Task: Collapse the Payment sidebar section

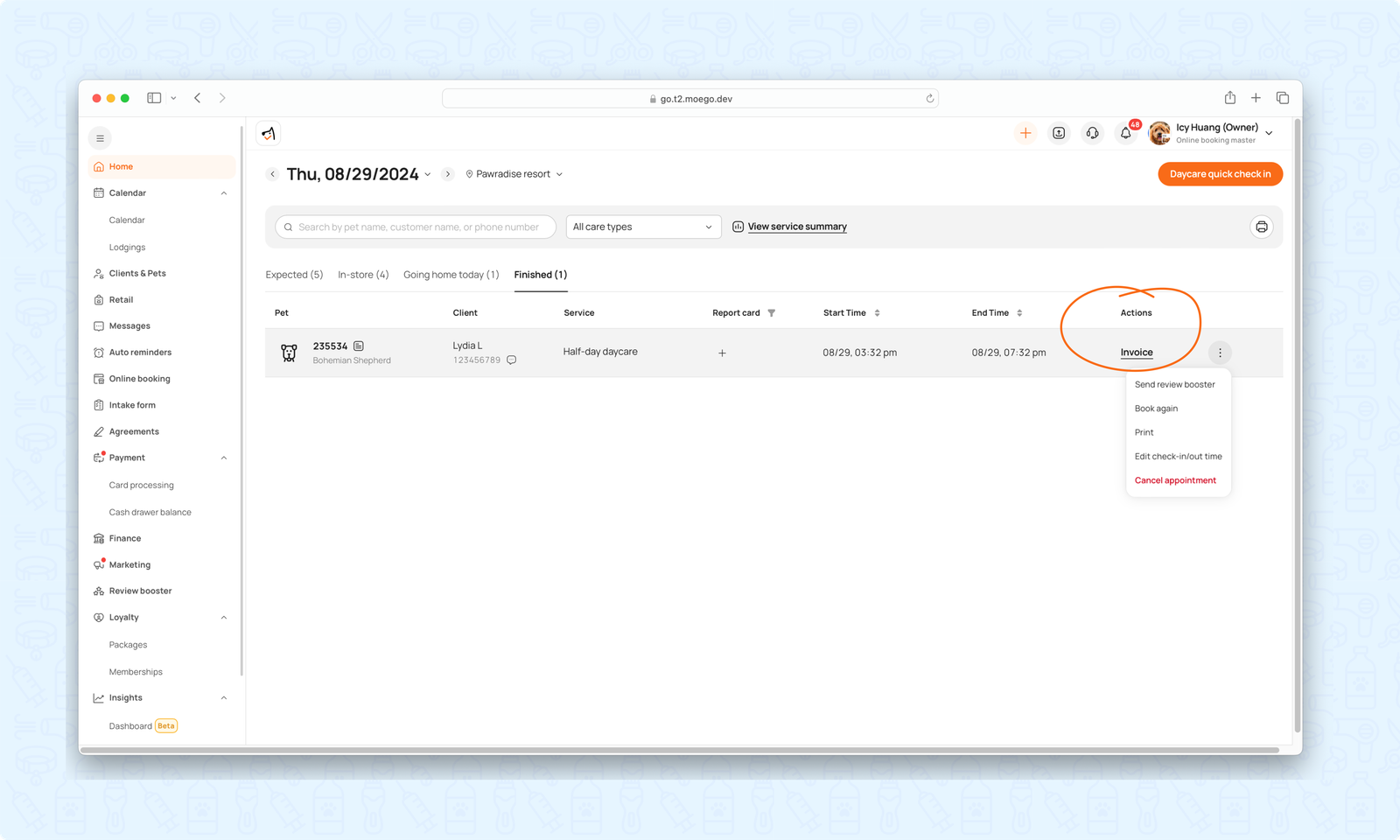Action: point(224,458)
